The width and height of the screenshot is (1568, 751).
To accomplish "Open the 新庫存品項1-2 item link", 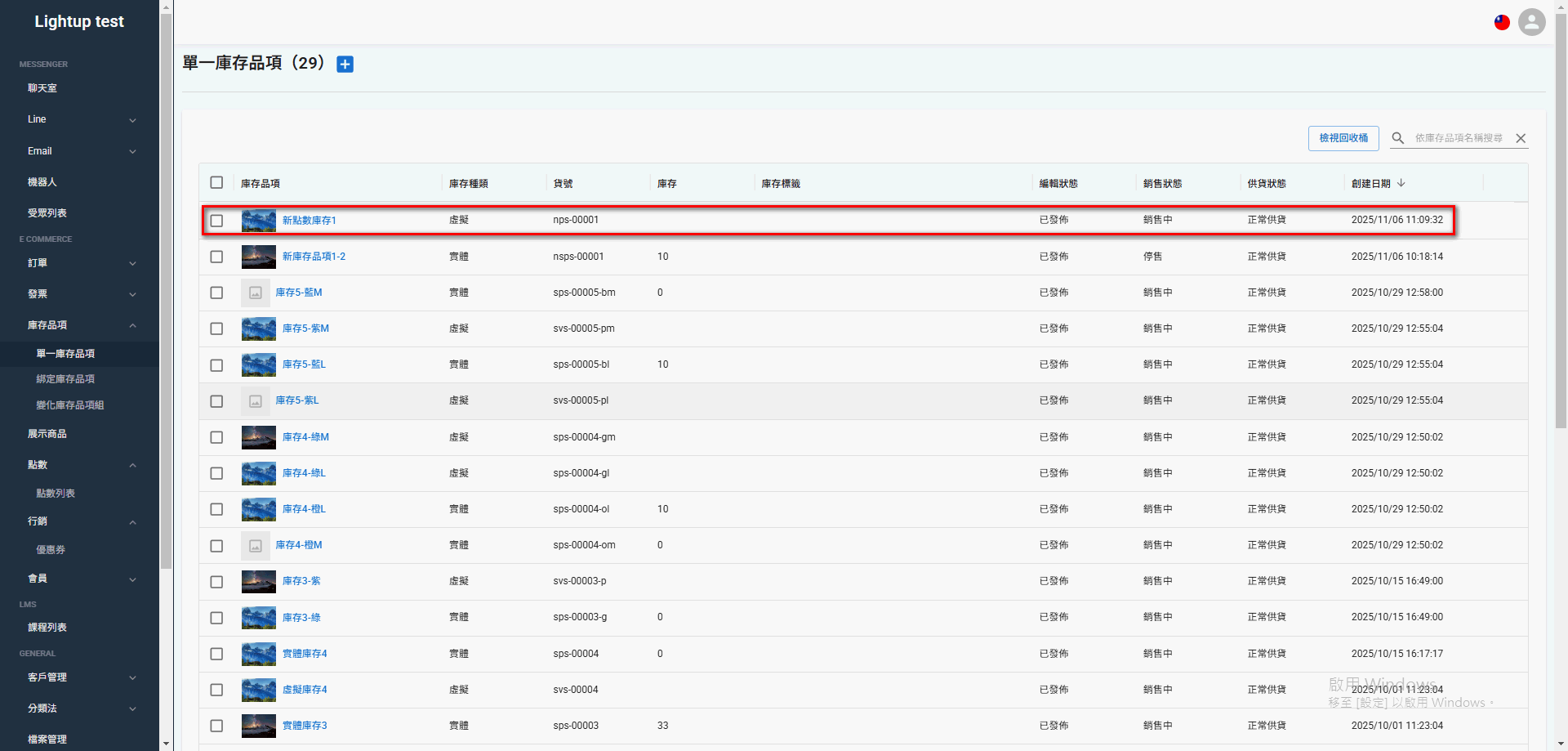I will (x=314, y=257).
